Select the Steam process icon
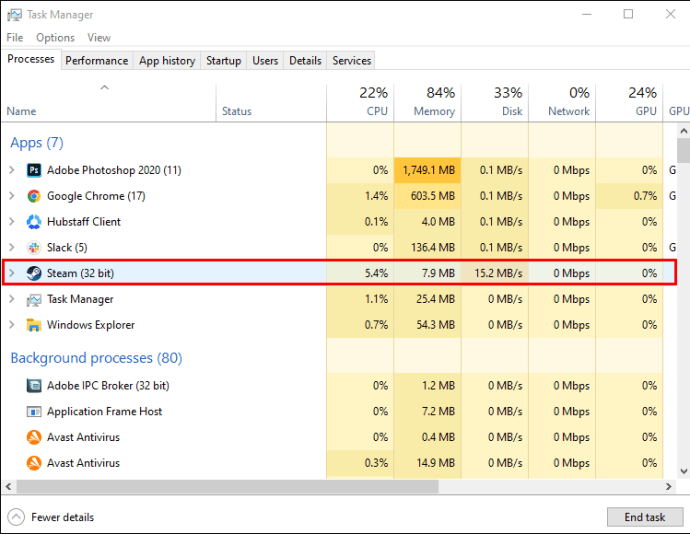This screenshot has height=534, width=690. click(34, 273)
